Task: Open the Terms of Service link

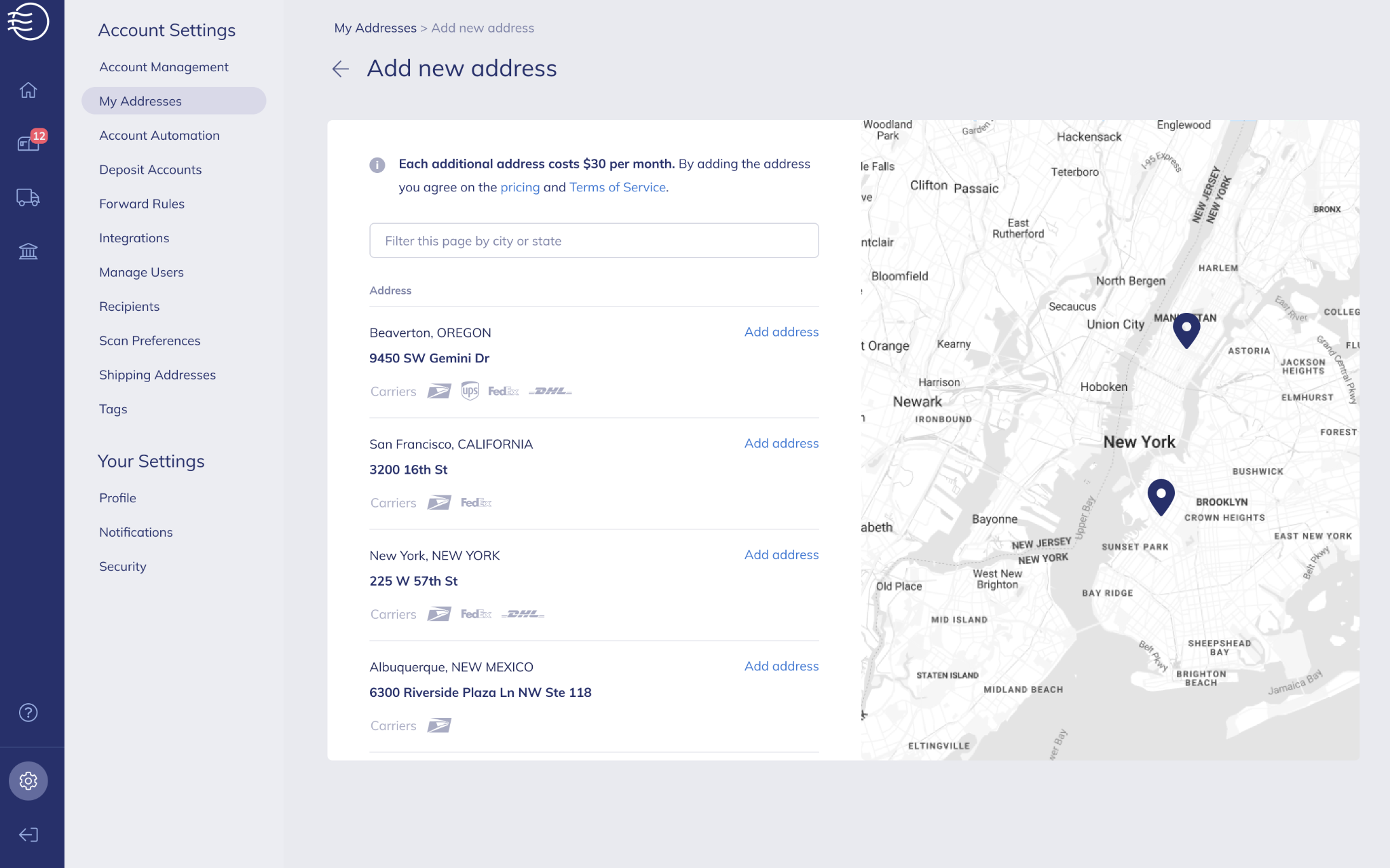Action: [616, 187]
